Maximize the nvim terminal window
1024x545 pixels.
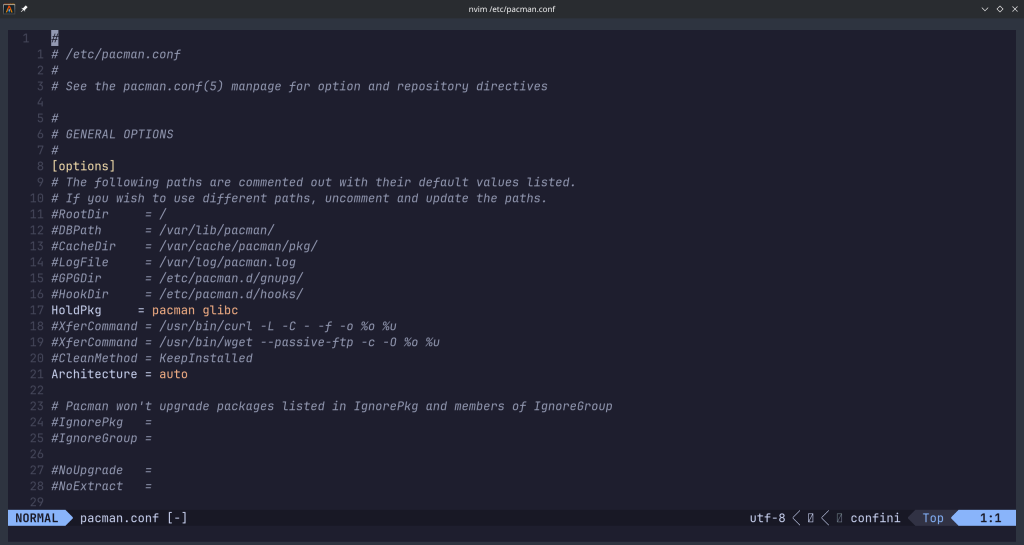1000,9
